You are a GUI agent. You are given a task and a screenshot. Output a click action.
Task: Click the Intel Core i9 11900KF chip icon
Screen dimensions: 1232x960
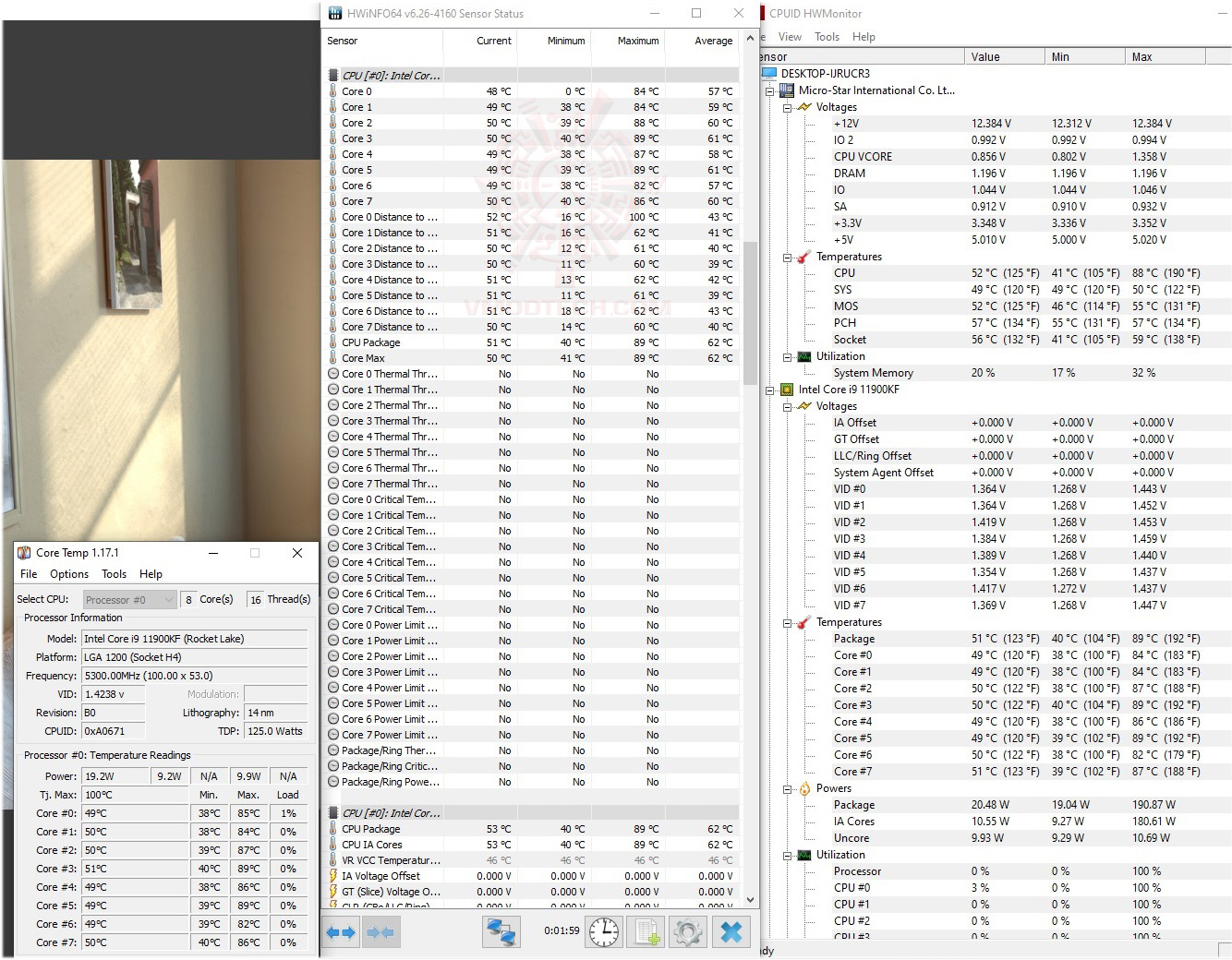(x=787, y=390)
